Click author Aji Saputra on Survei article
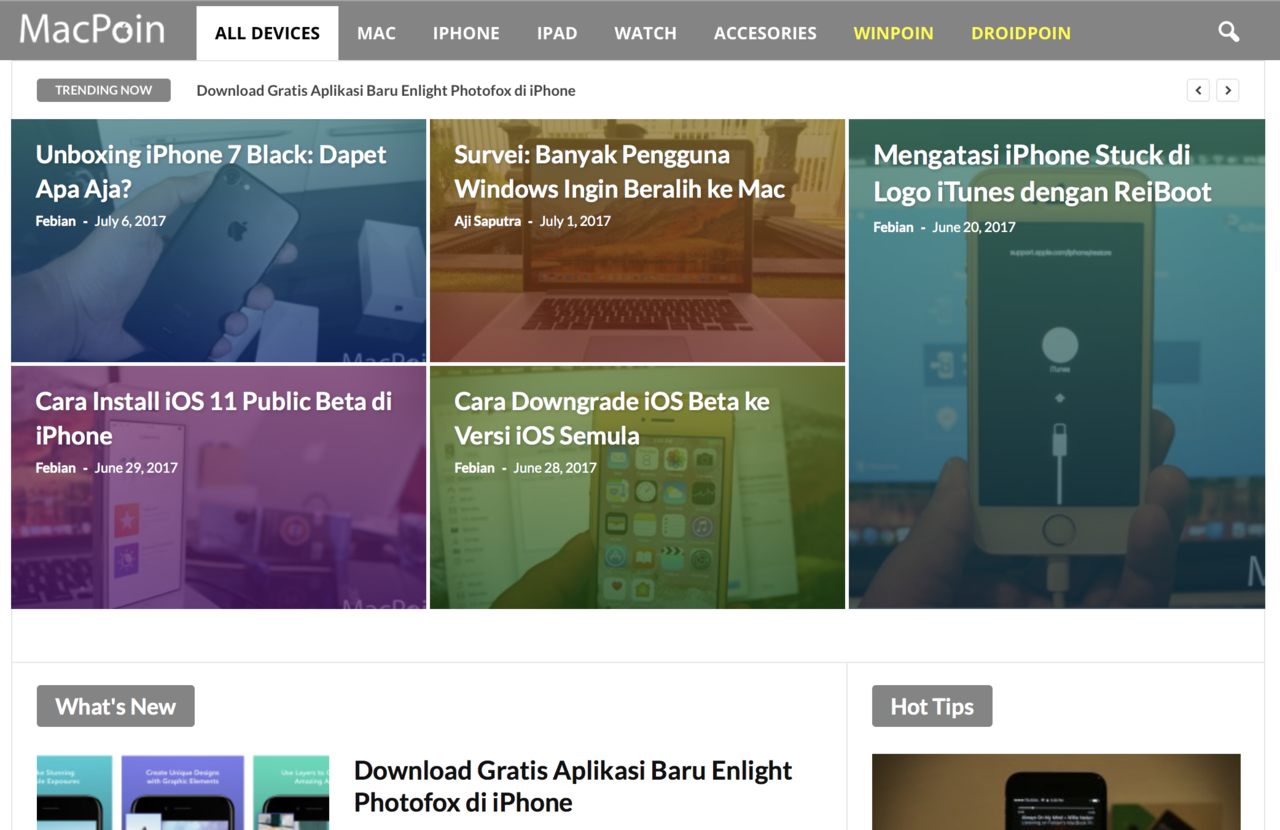This screenshot has height=830, width=1280. [x=487, y=221]
